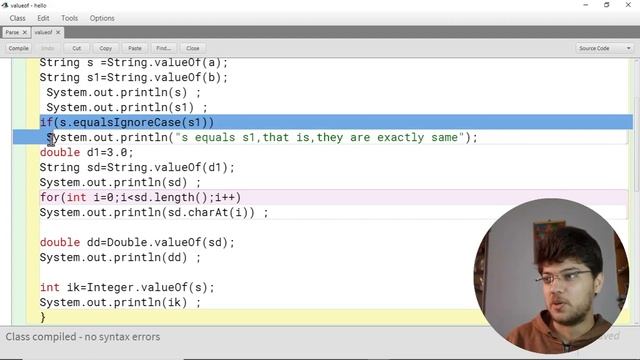Image resolution: width=640 pixels, height=360 pixels.
Task: Click the line 'double dd=Double.valueOf(sd);'
Action: [x=137, y=242]
